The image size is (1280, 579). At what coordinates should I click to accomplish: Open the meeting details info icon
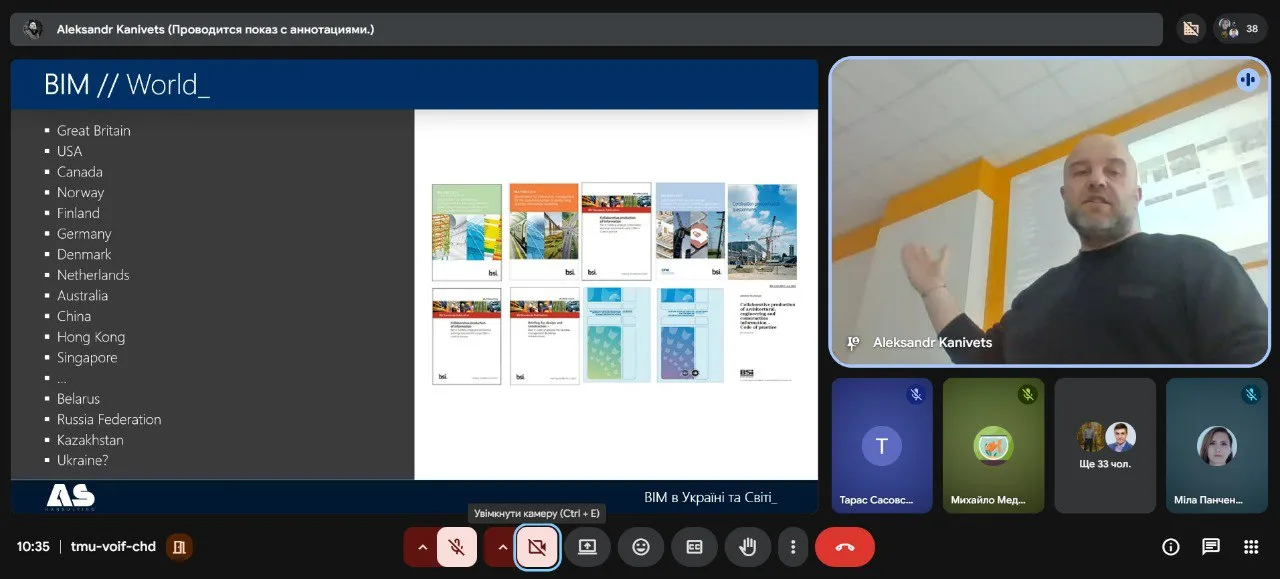click(x=1170, y=547)
